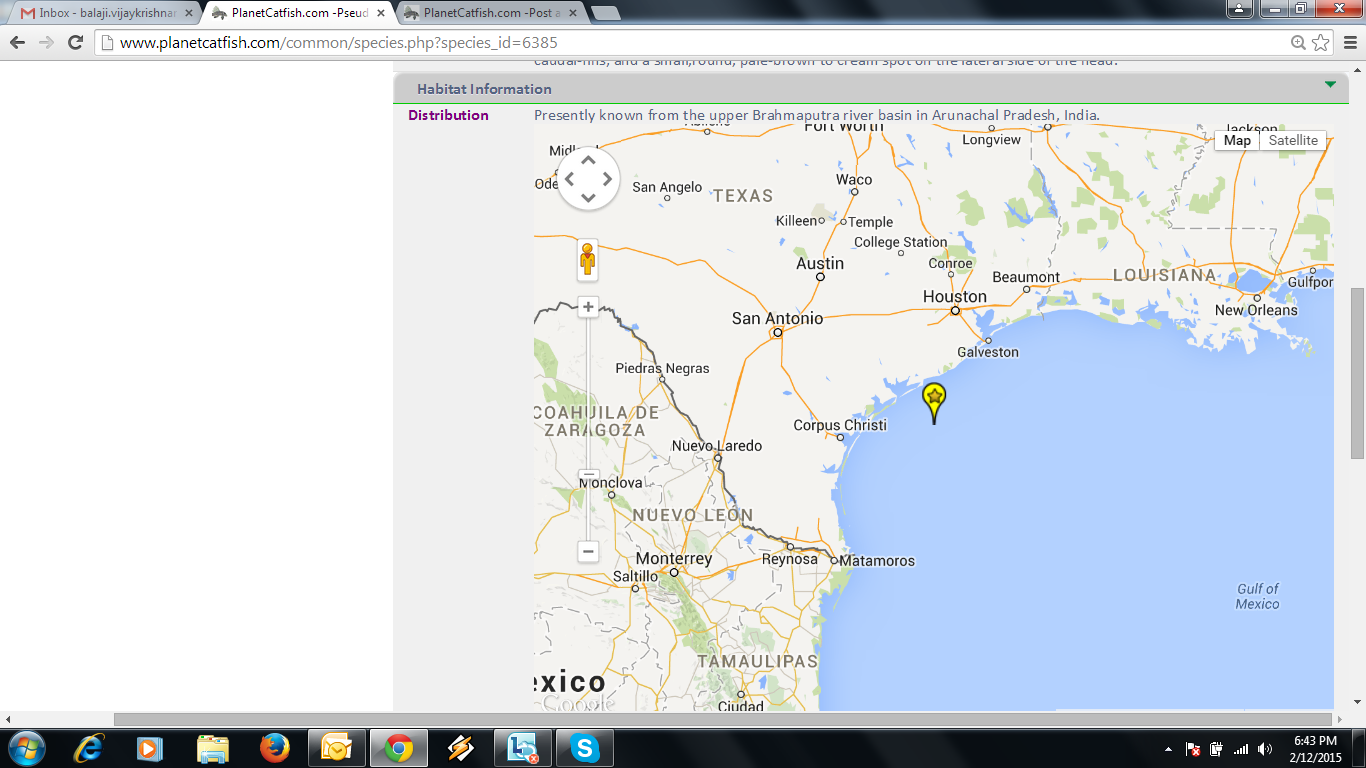This screenshot has width=1366, height=768.
Task: Open the Action Center flag tray icon
Action: coord(1192,749)
